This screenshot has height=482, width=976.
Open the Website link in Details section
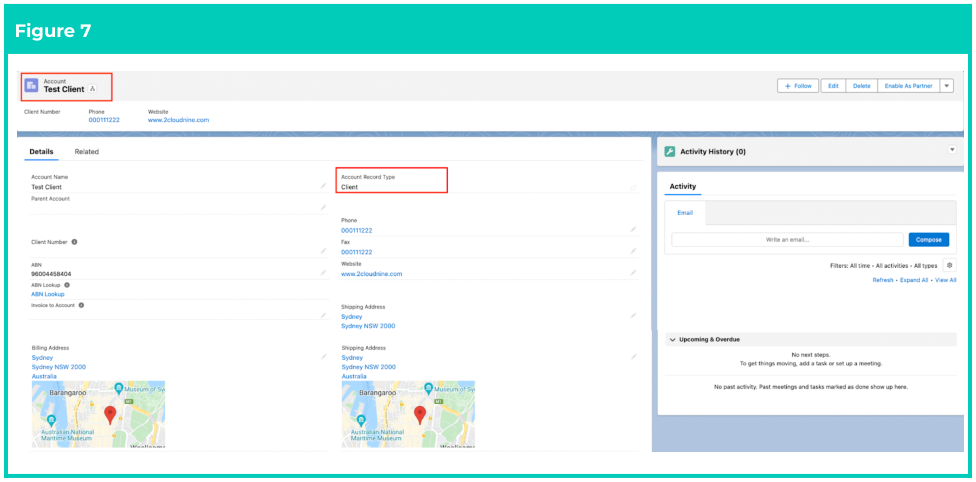coord(372,273)
